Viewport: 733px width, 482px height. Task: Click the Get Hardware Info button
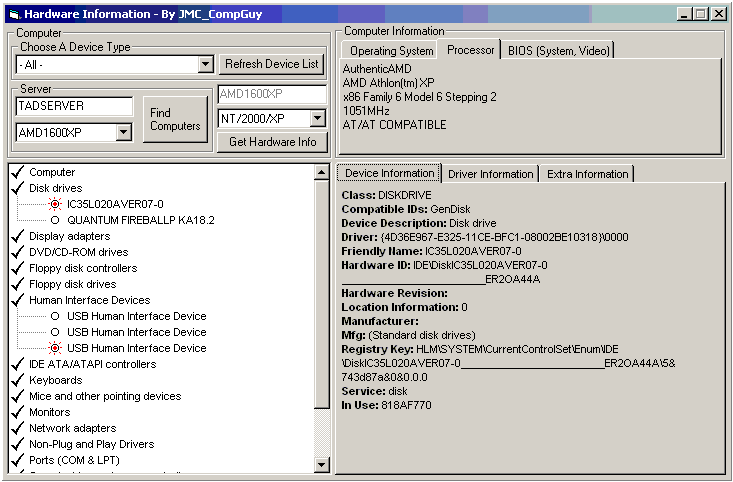point(272,142)
